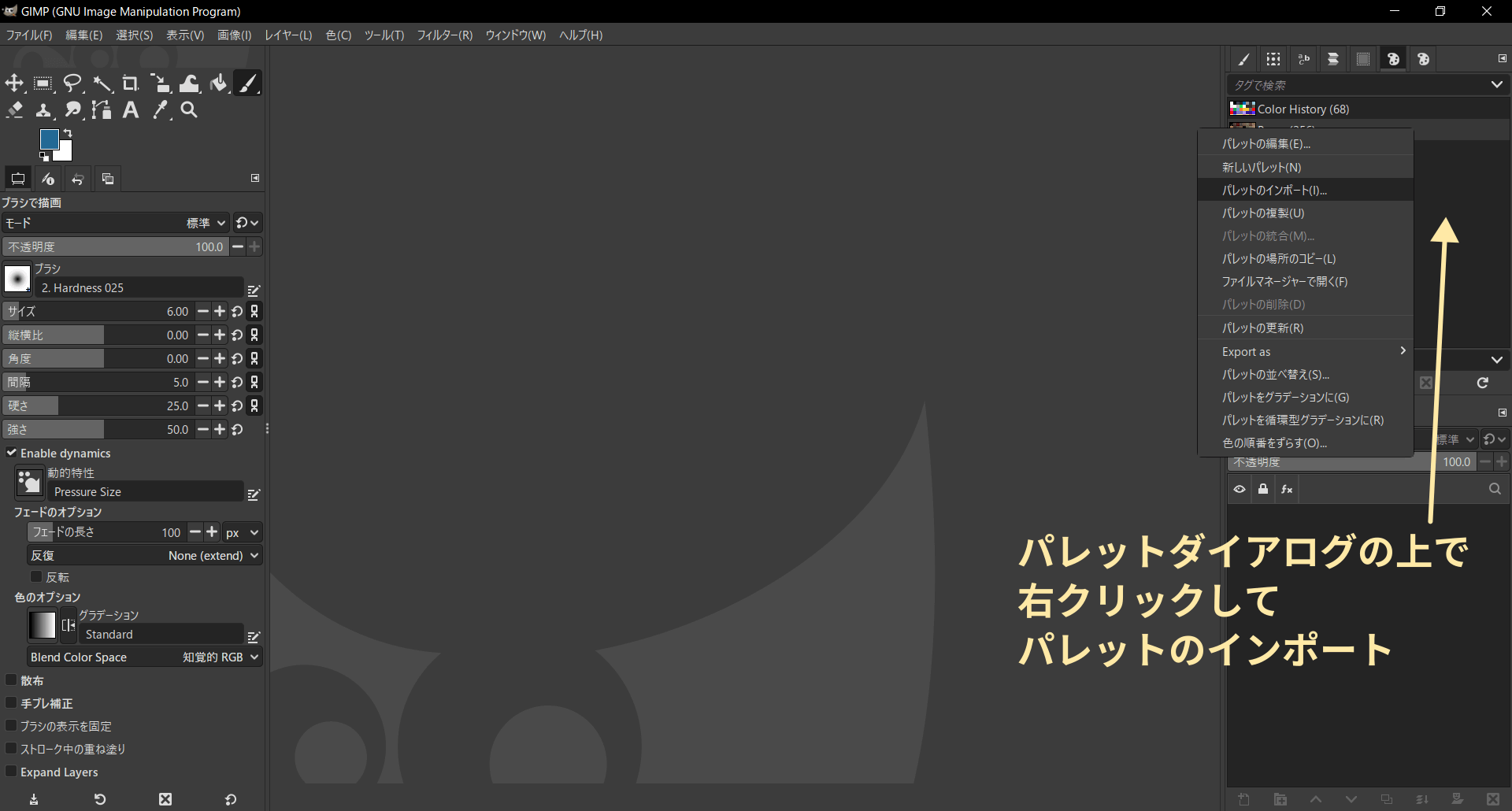Enable the 反転 reverse checkbox
The image size is (1512, 811).
pos(36,577)
